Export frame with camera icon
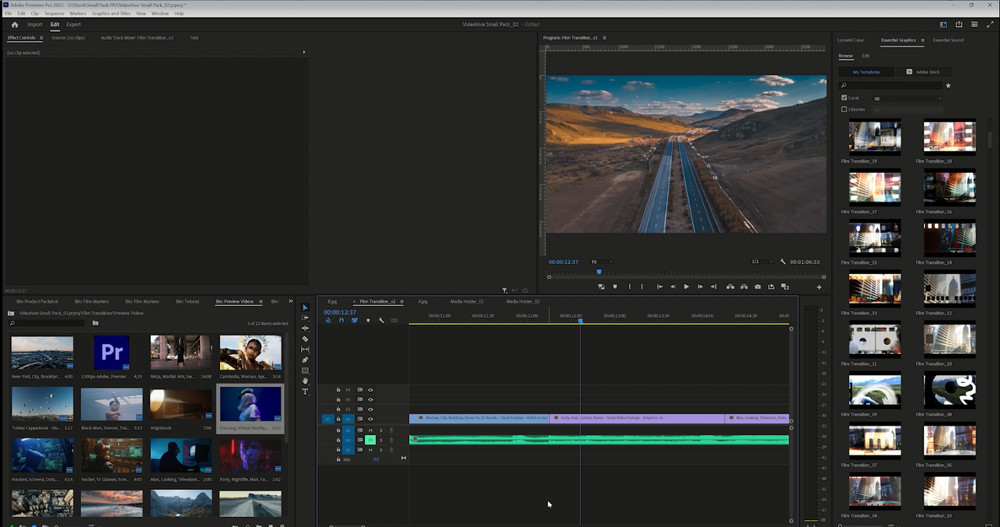 [758, 286]
